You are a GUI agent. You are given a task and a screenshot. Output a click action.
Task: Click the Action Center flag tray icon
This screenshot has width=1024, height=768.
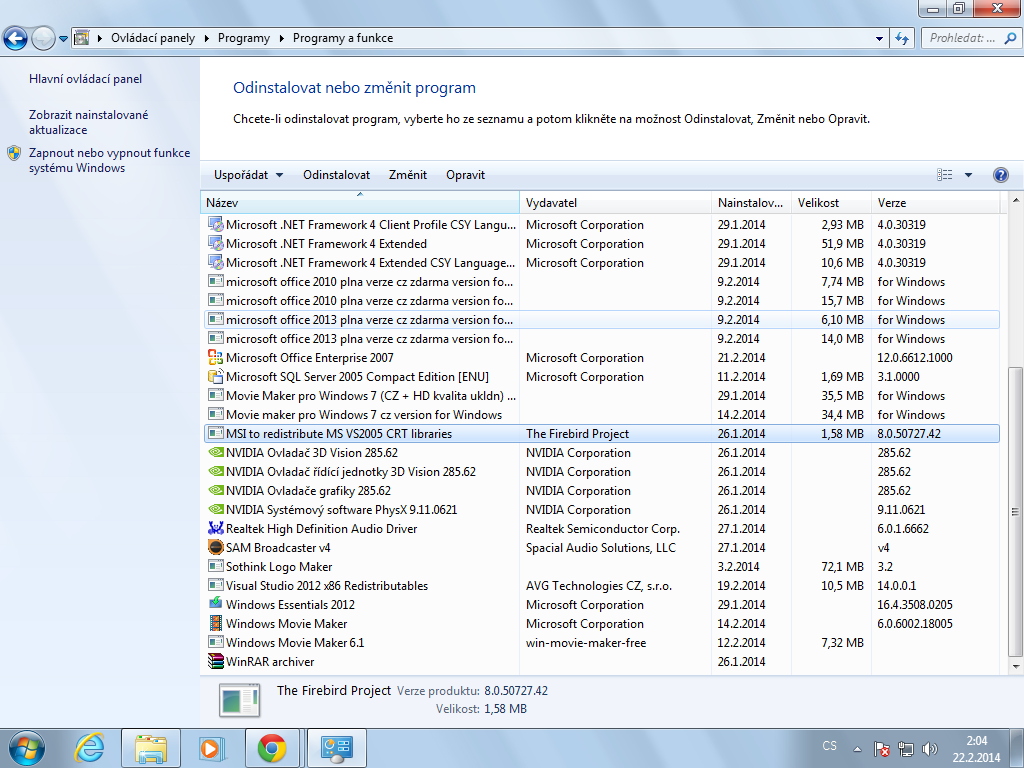[x=882, y=748]
